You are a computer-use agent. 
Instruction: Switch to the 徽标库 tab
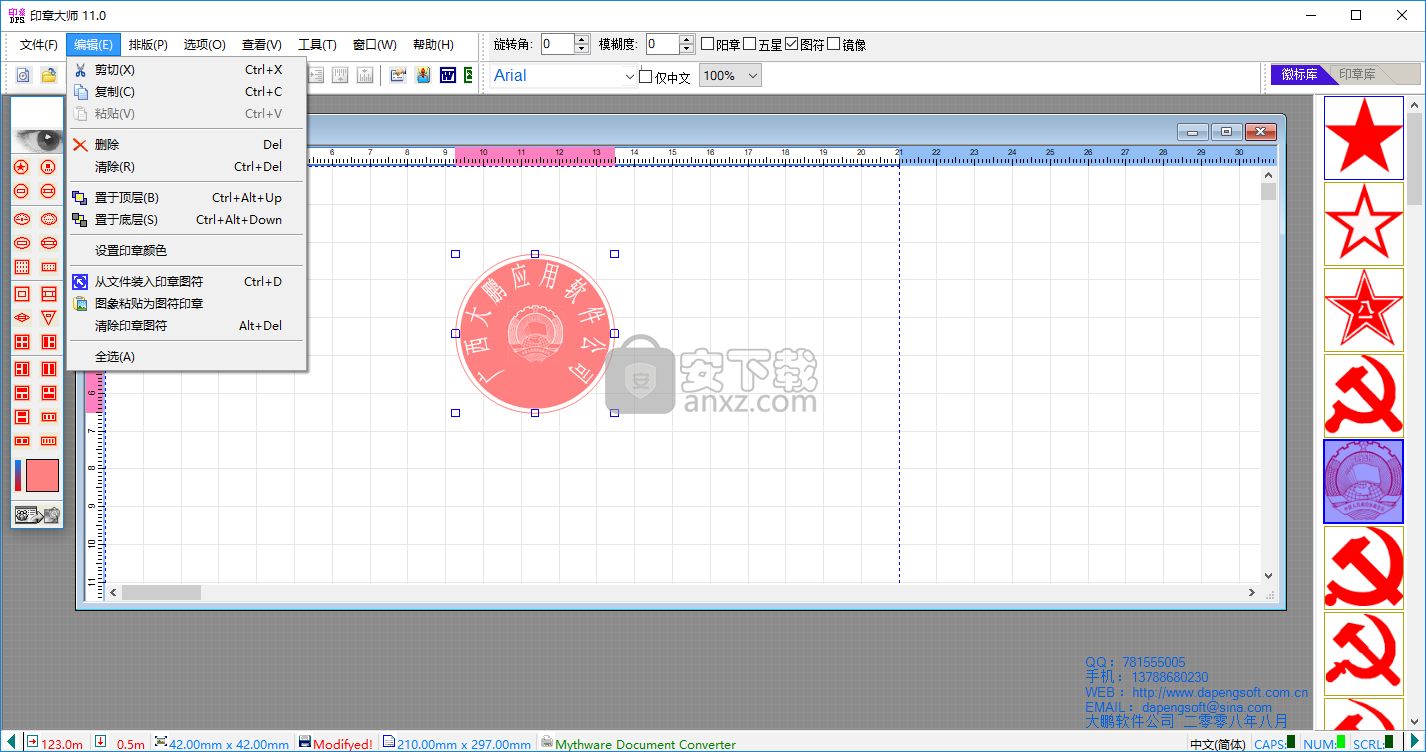click(1299, 74)
